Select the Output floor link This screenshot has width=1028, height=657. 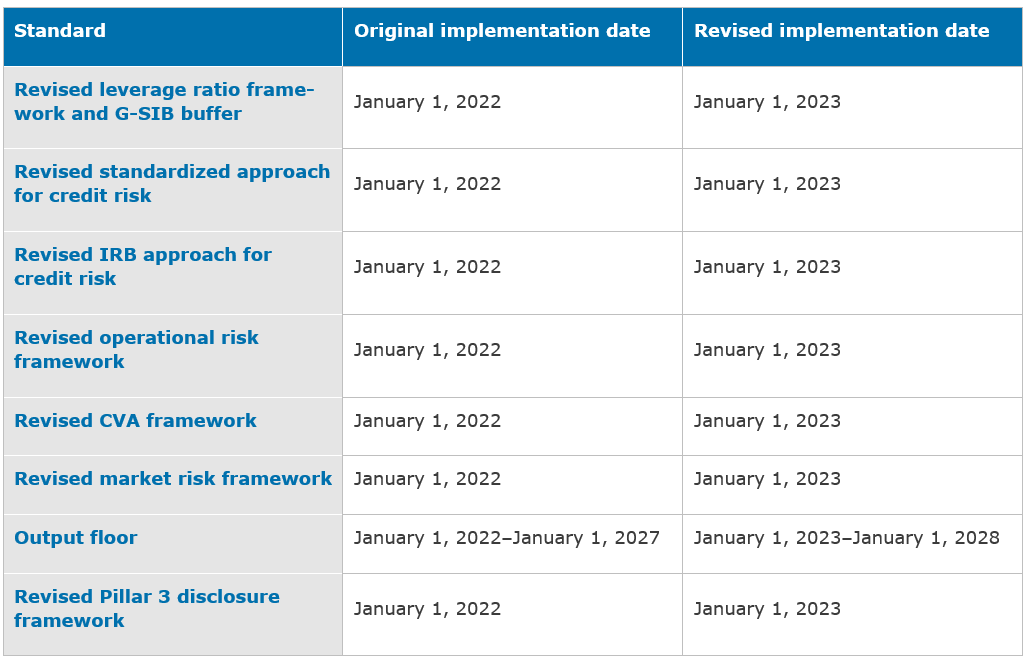click(76, 538)
